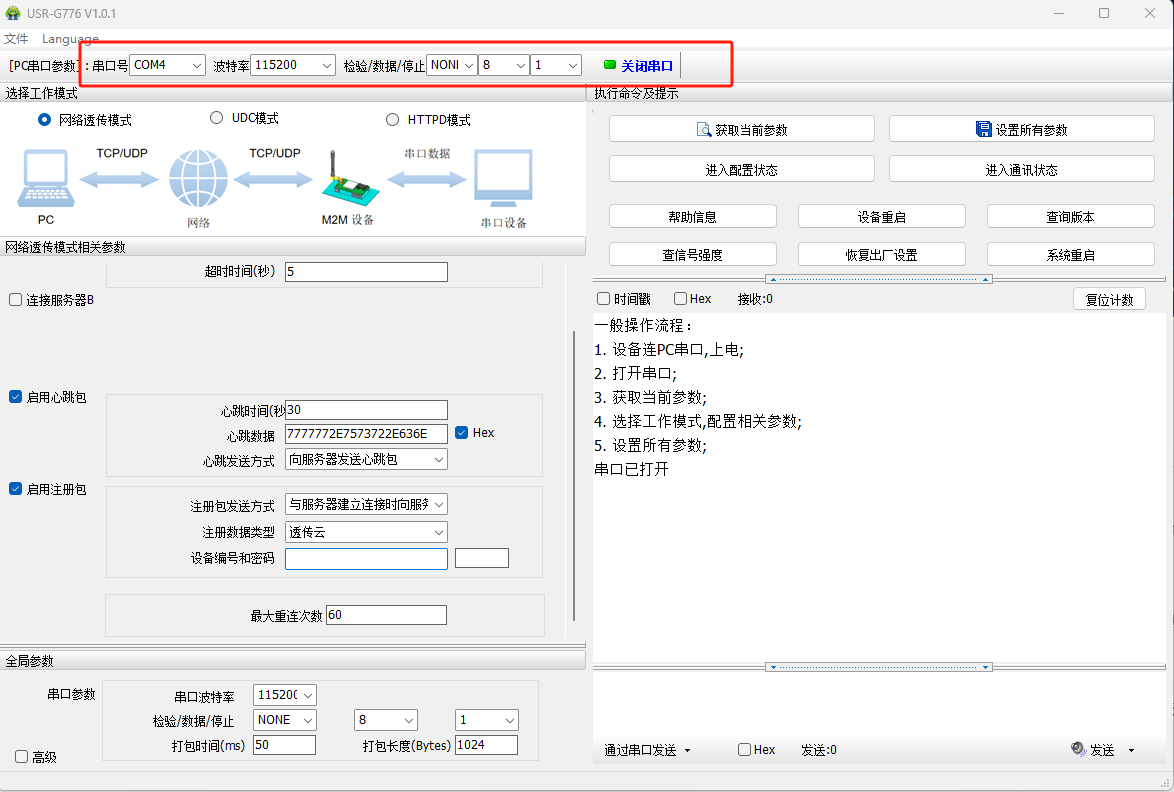The width and height of the screenshot is (1174, 792).
Task: Enable the 连接服务器B checkbox
Action: click(15, 300)
